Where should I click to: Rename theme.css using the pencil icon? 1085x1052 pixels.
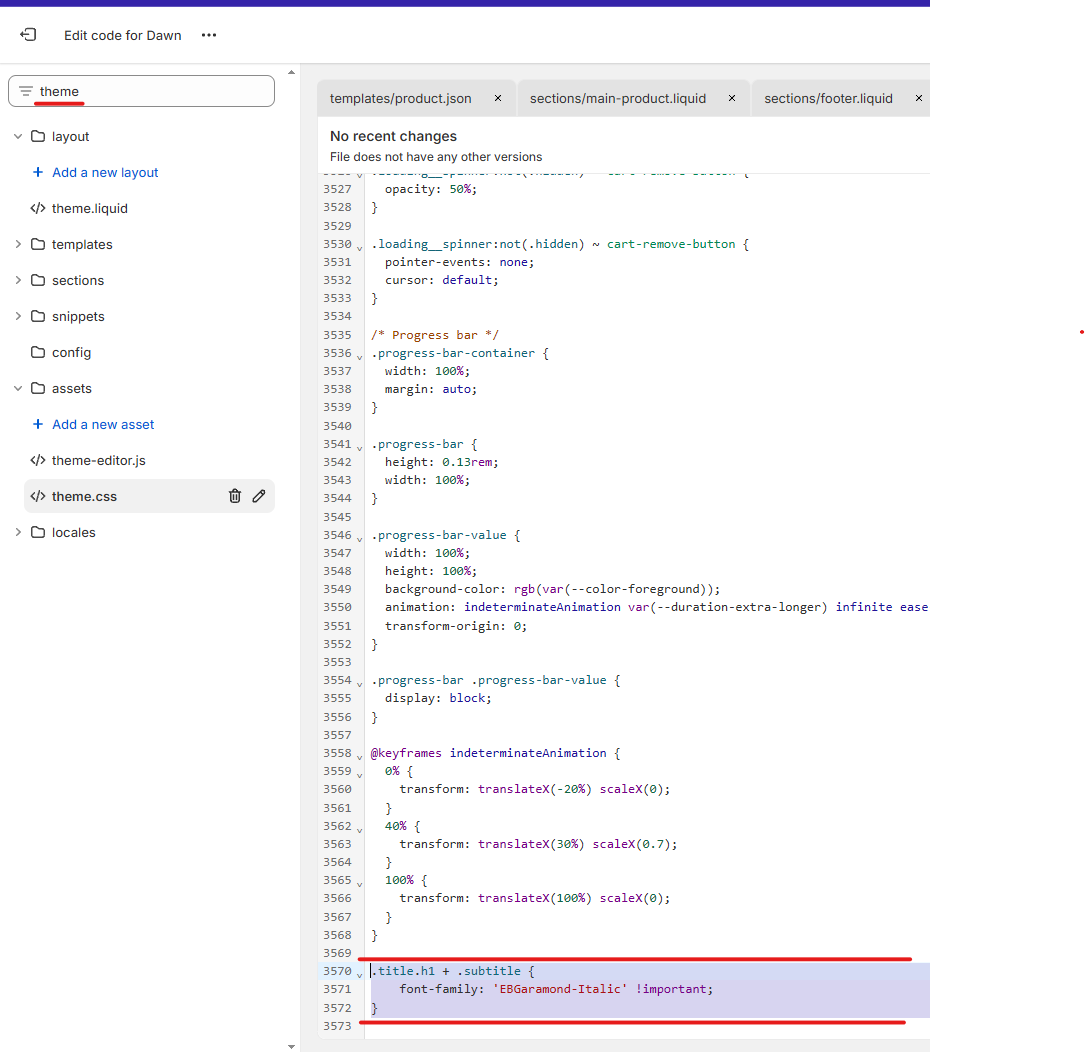coord(259,496)
